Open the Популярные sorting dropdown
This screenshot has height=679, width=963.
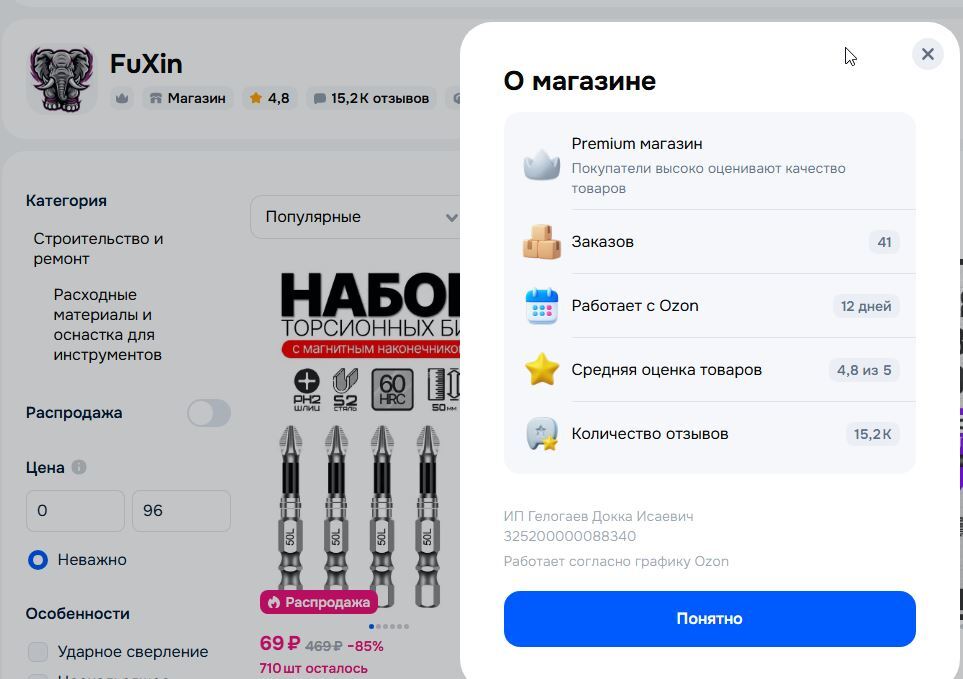click(356, 217)
